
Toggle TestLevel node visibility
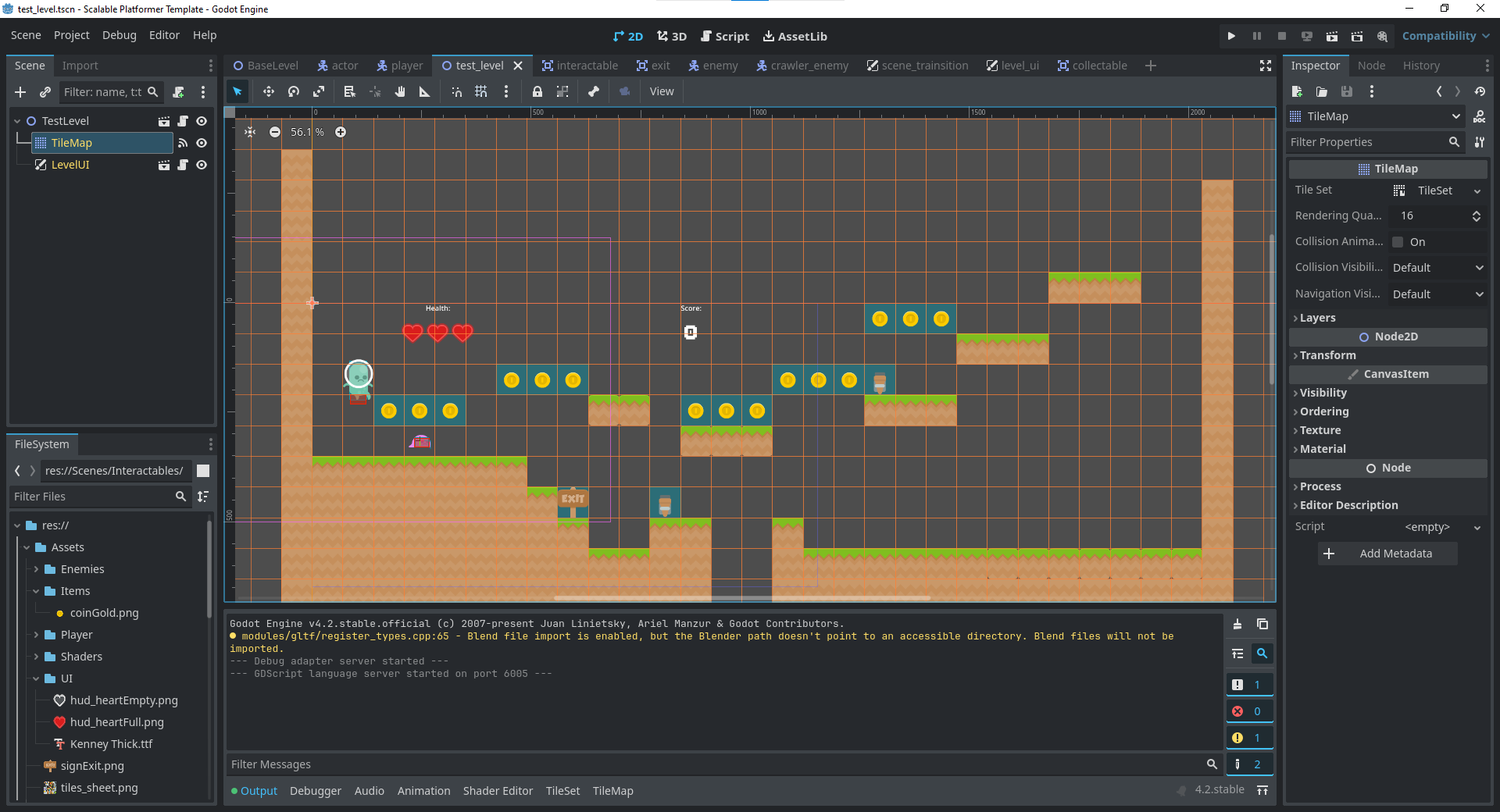(x=202, y=121)
